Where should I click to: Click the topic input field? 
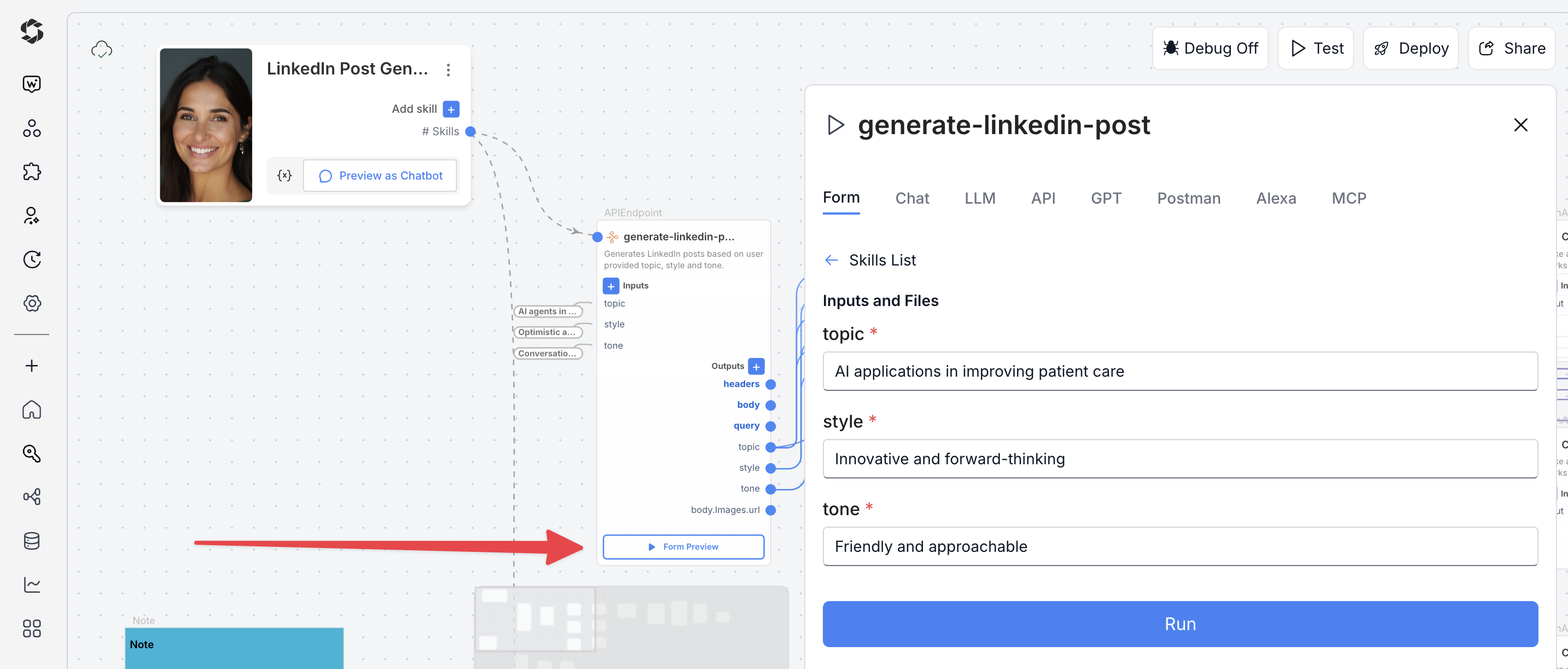(1180, 371)
